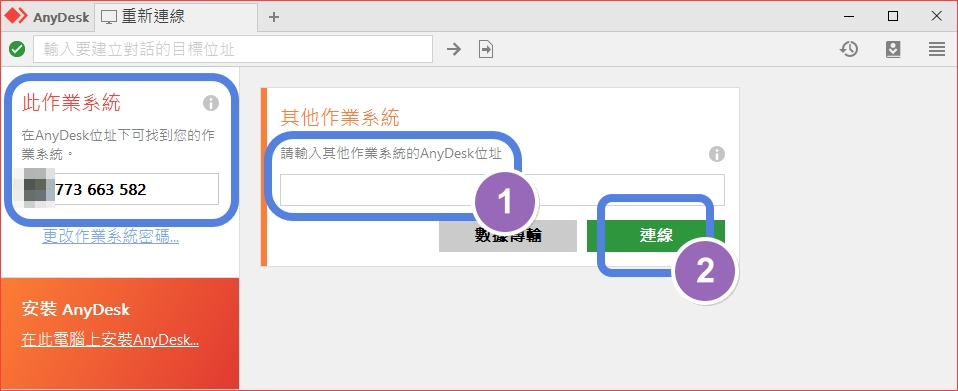Screen dimensions: 958x391
Task: Click the connect arrow icon
Action: click(453, 49)
